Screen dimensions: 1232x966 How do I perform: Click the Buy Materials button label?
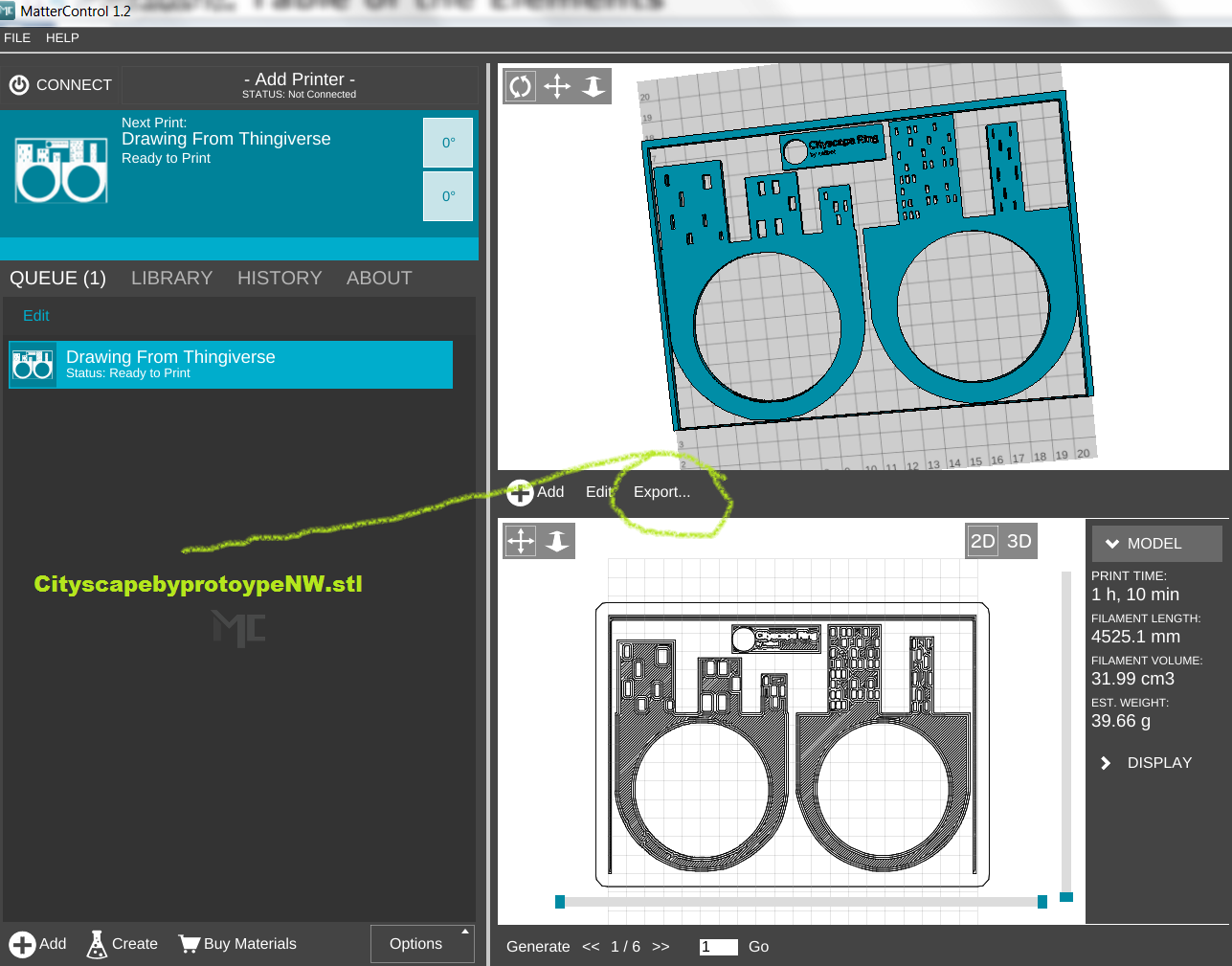click(x=250, y=944)
